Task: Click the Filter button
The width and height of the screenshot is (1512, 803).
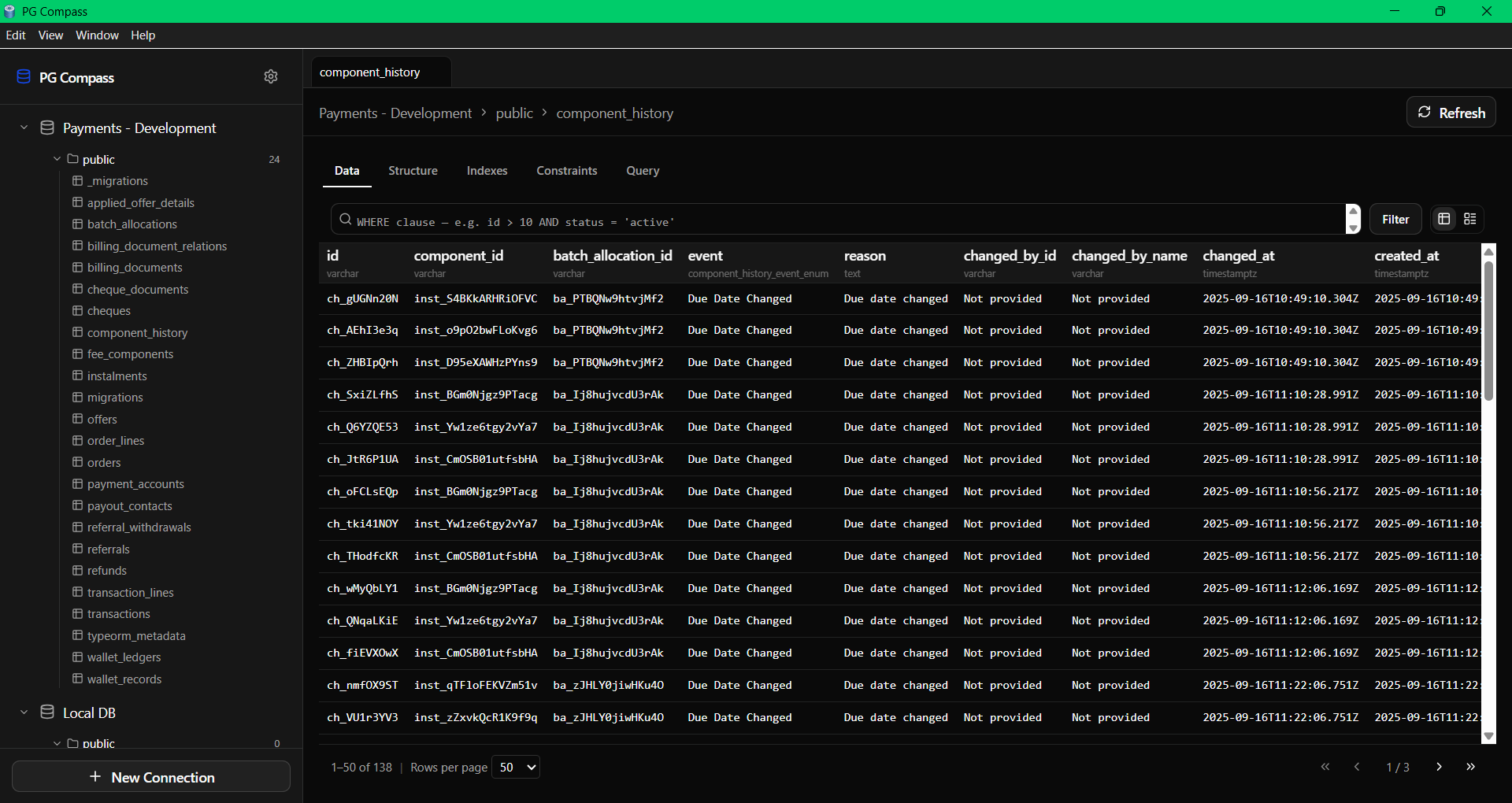Action: coord(1395,220)
